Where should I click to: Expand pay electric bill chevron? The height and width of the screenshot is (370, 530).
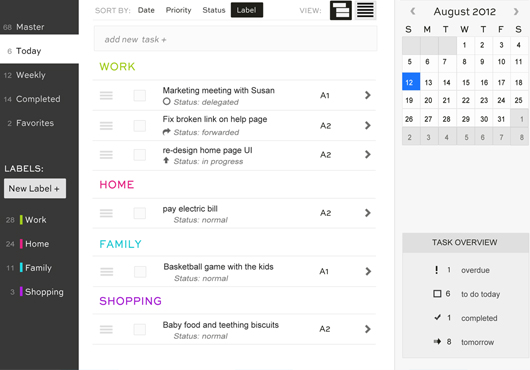[368, 213]
